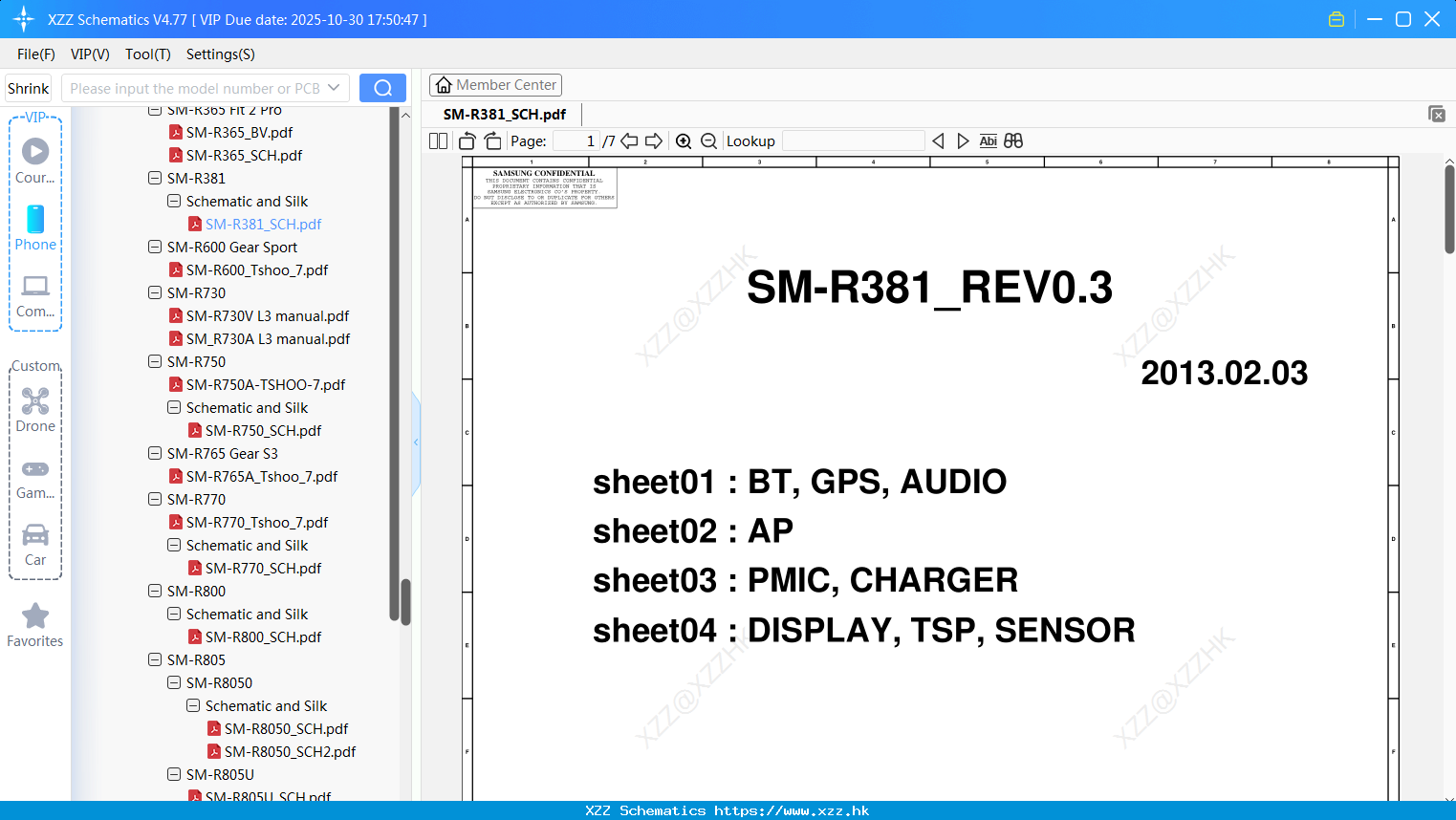Toggle two-page layout view icon
The width and height of the screenshot is (1456, 820).
438,140
